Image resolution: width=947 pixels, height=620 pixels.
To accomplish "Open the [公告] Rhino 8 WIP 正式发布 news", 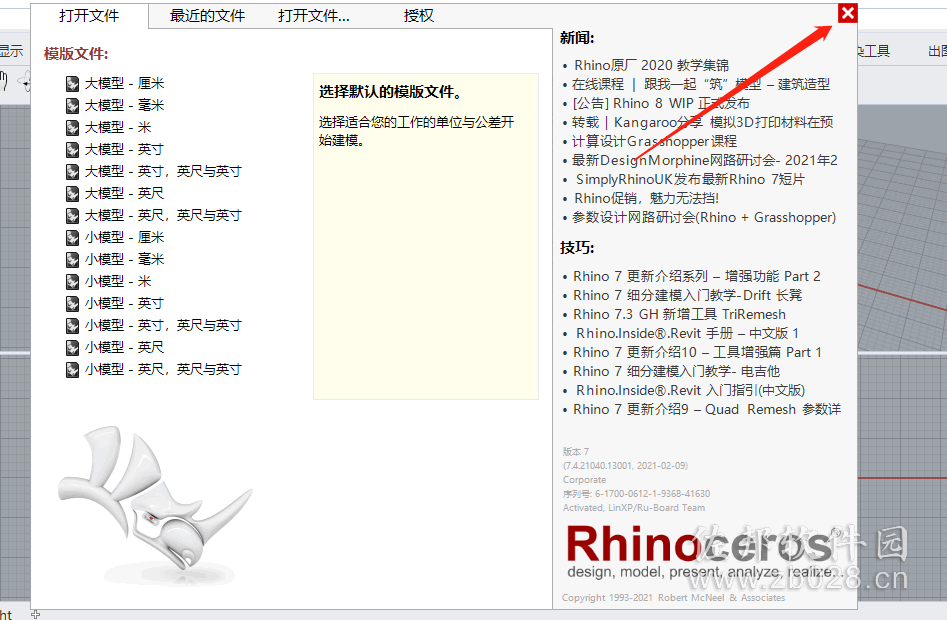I will tap(661, 103).
